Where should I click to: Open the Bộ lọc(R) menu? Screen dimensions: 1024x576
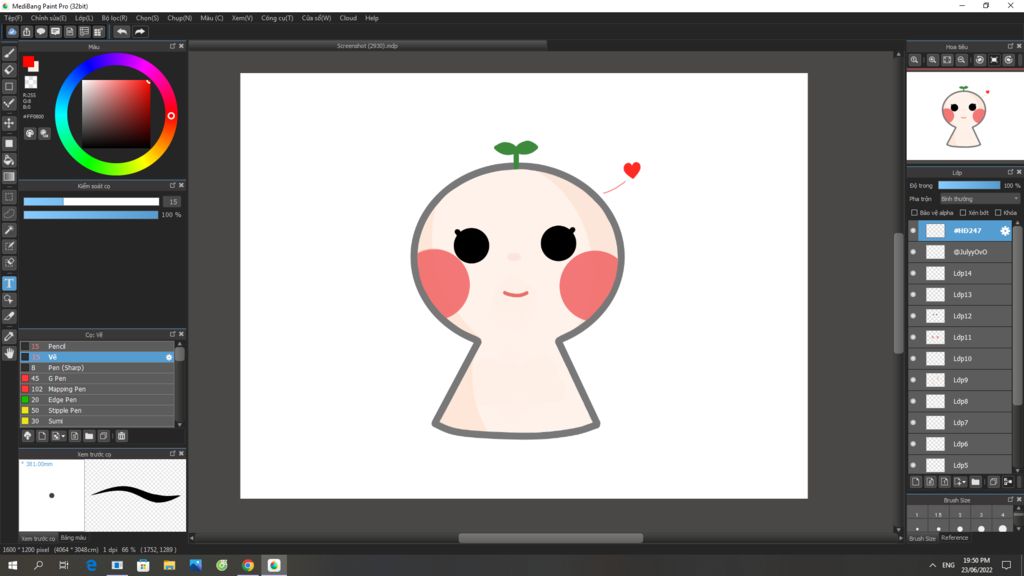114,18
